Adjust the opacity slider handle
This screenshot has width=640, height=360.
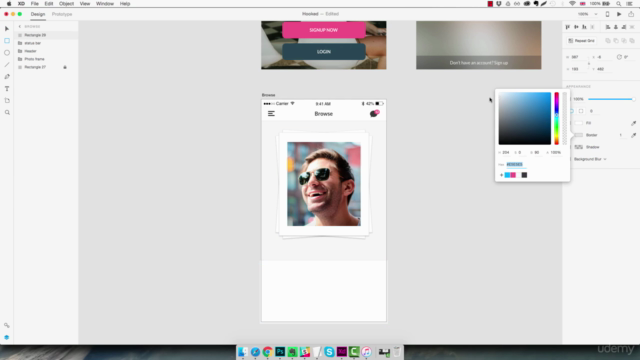[633, 99]
